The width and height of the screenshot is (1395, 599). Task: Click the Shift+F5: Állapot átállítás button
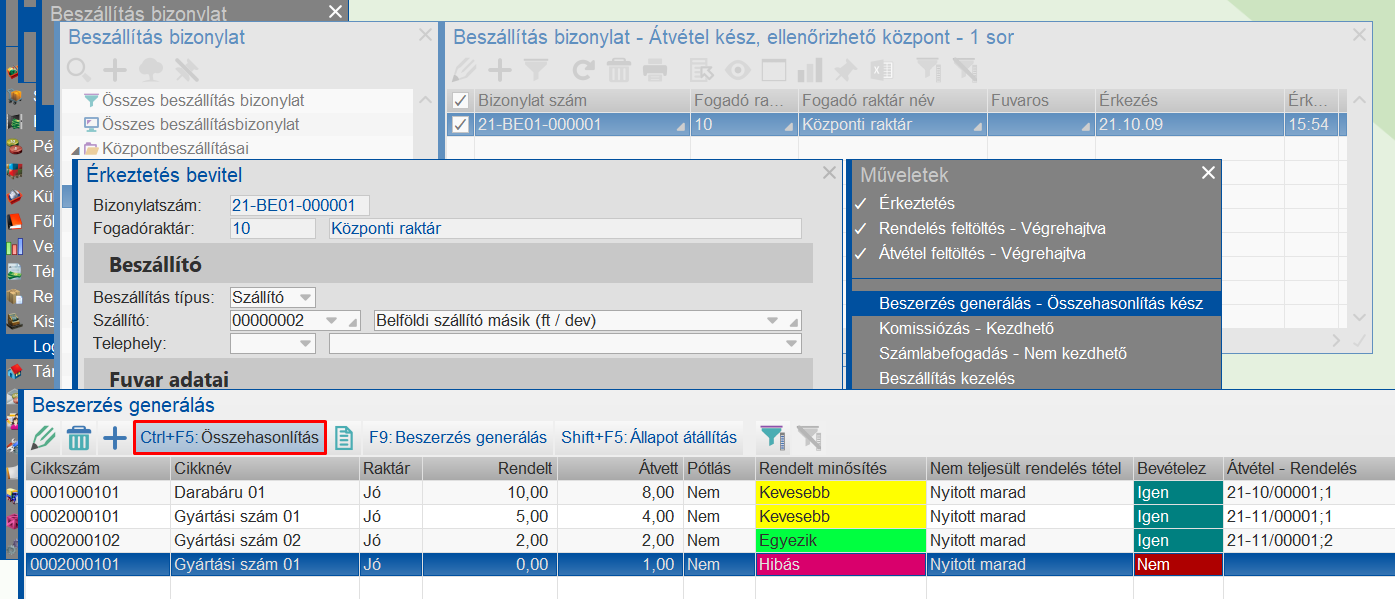point(649,437)
